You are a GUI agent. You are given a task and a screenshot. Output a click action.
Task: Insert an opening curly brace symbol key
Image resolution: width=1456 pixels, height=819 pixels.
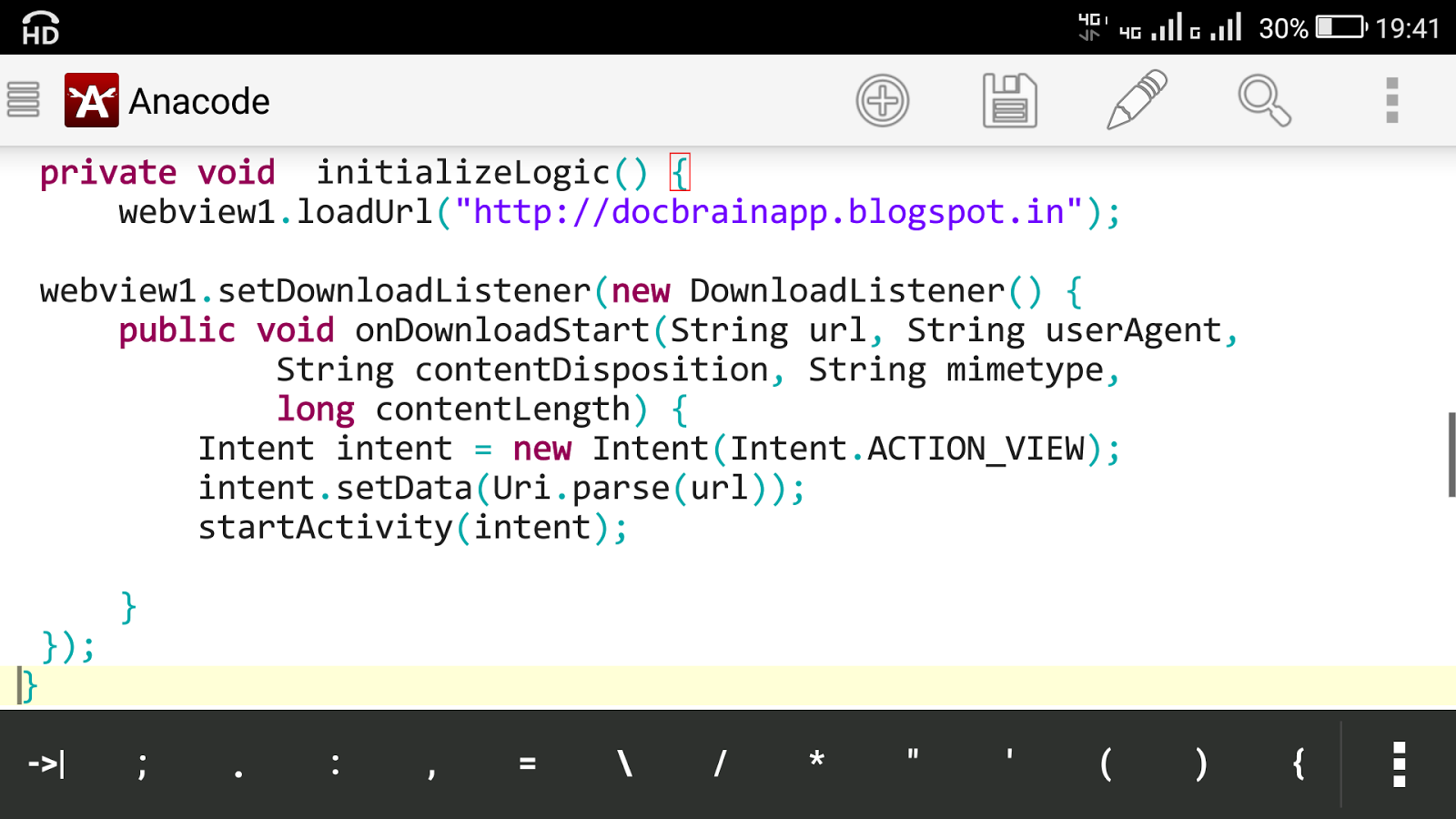tap(1298, 764)
